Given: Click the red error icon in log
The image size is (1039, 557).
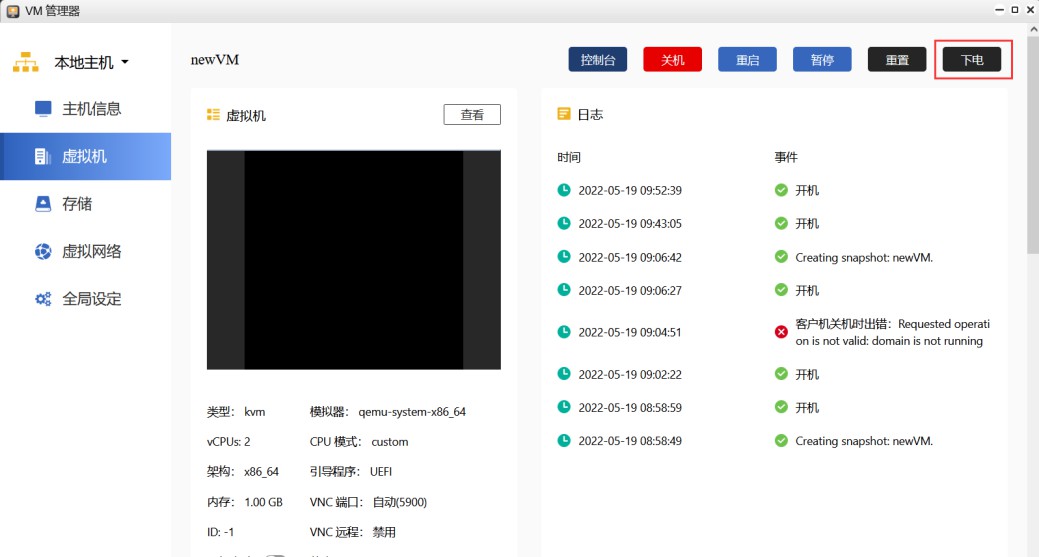Looking at the screenshot, I should (x=781, y=332).
